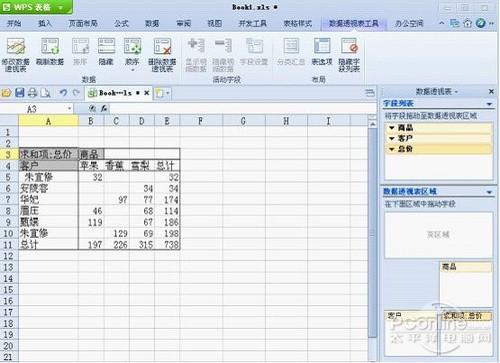Screen dimensions: 500x363
Task: Click the Print icon in quick toolbar
Action: pos(32,93)
